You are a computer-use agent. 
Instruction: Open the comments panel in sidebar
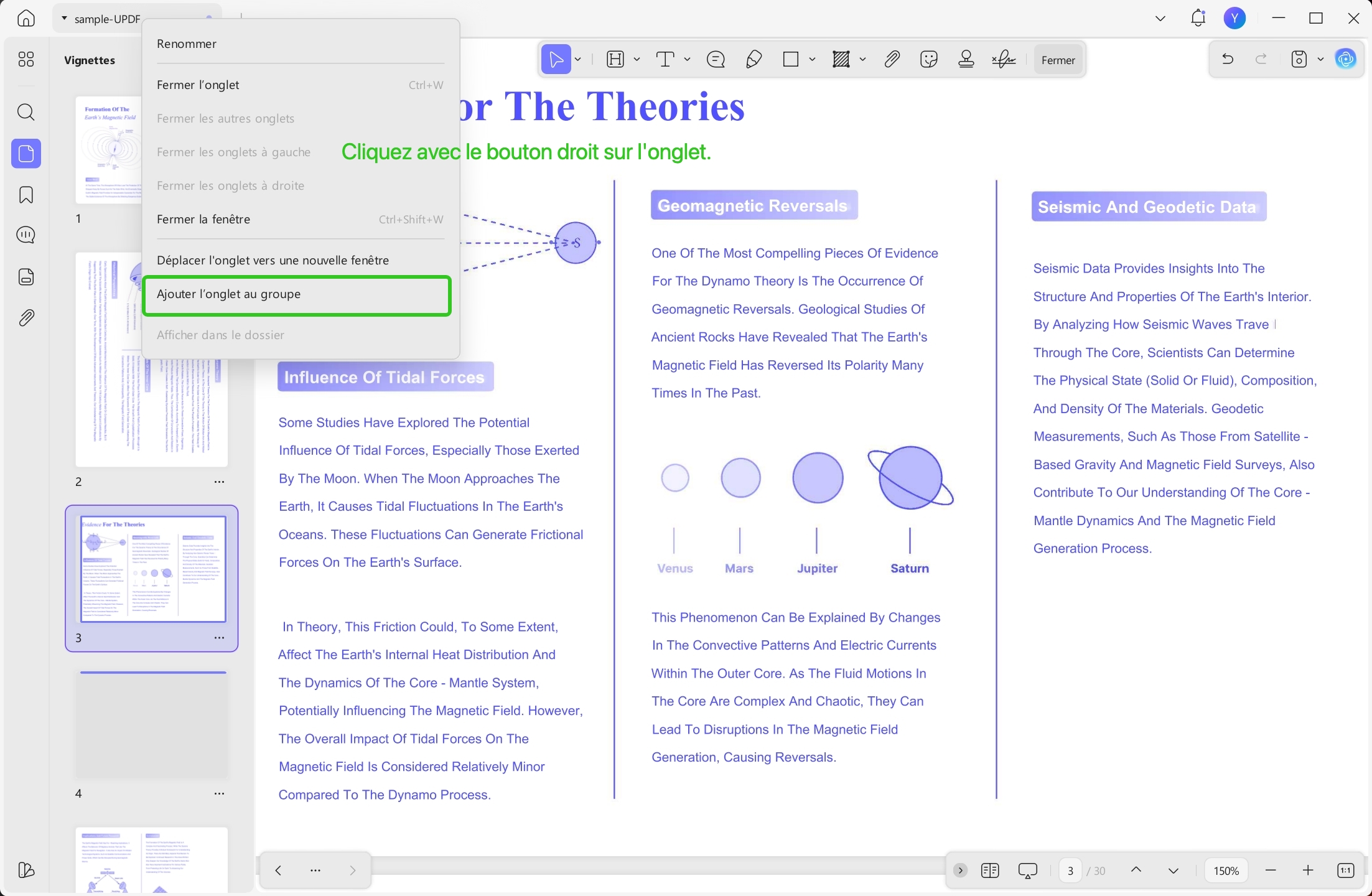[x=26, y=235]
